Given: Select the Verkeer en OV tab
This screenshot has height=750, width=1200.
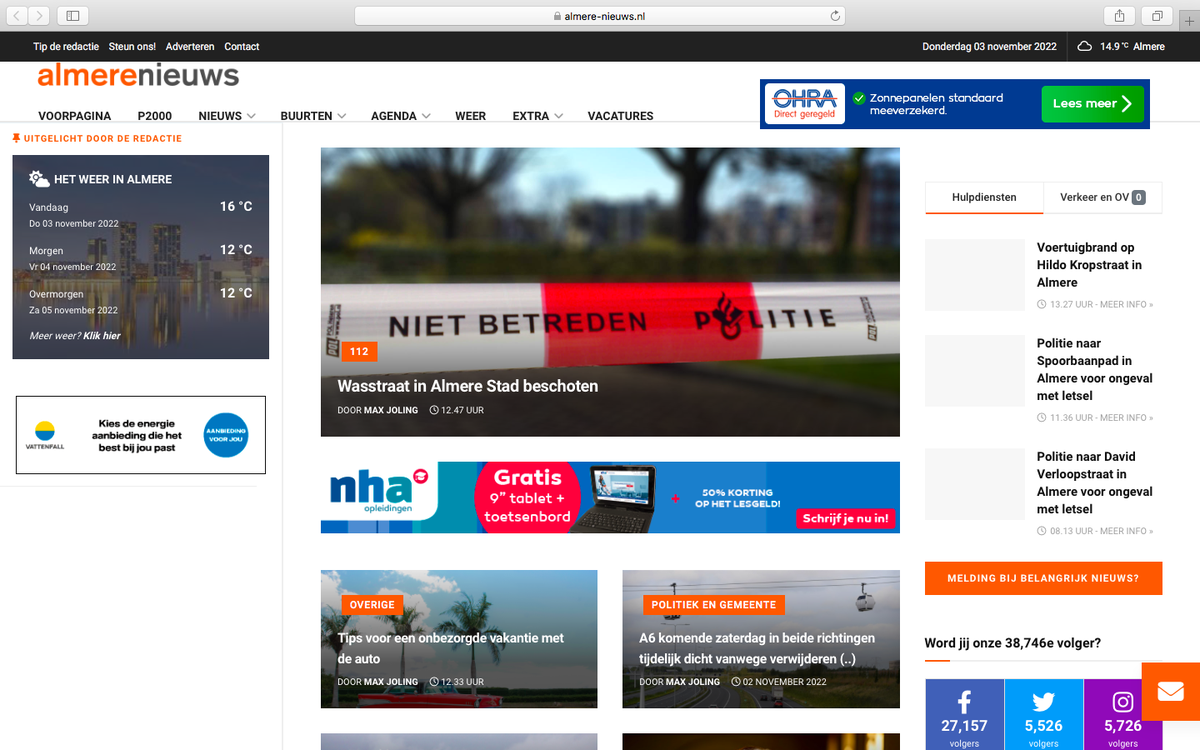Looking at the screenshot, I should click(1103, 197).
